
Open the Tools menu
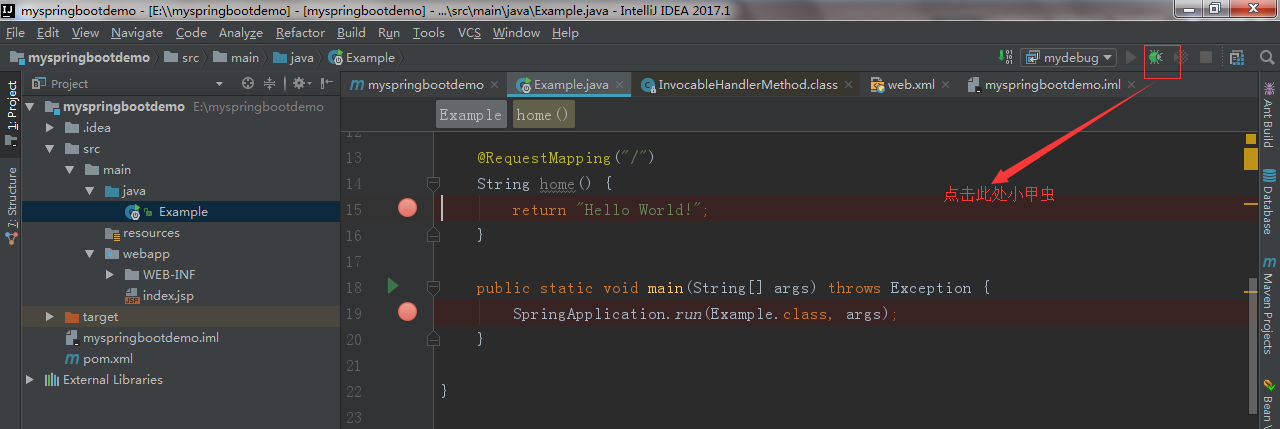[429, 33]
